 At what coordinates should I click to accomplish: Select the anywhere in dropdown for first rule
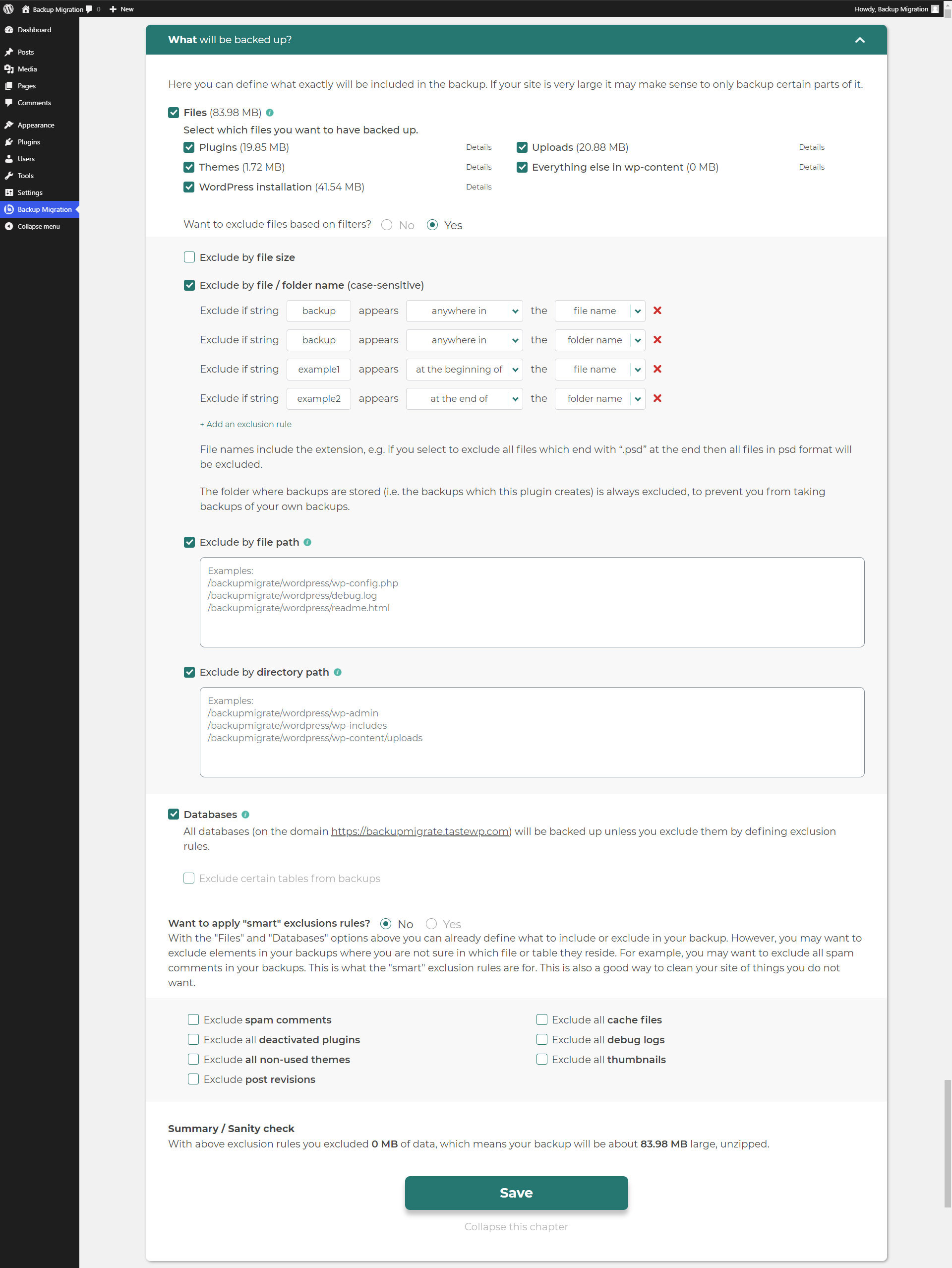point(463,310)
